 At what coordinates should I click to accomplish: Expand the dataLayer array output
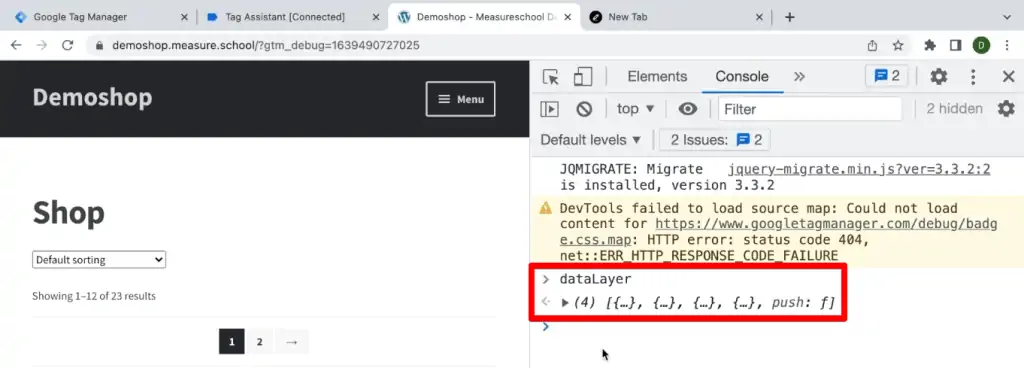[566, 303]
